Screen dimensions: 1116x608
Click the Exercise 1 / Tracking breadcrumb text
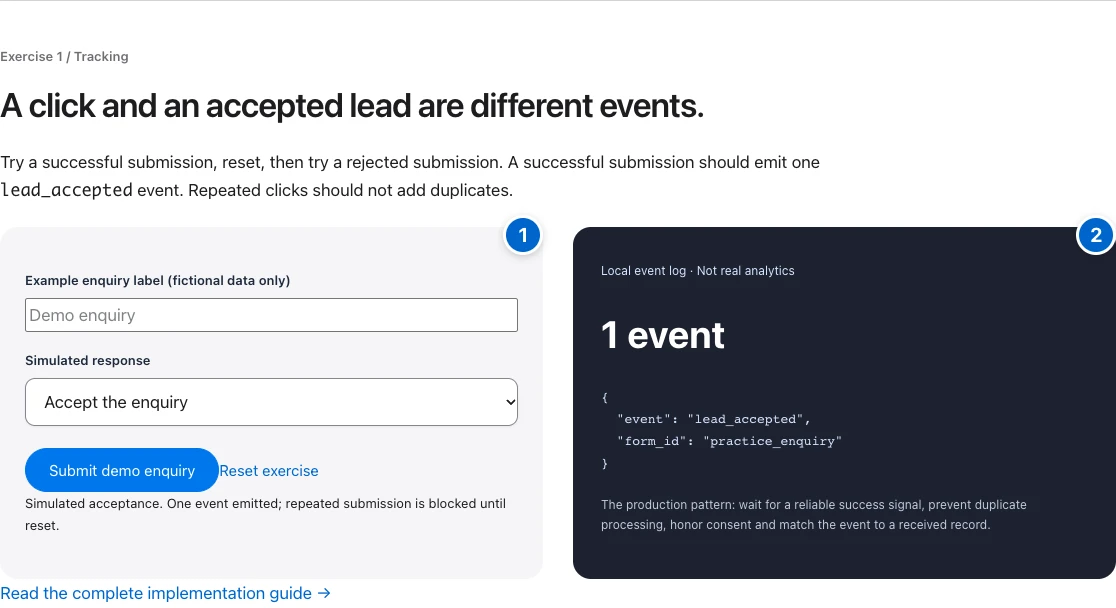click(x=64, y=56)
